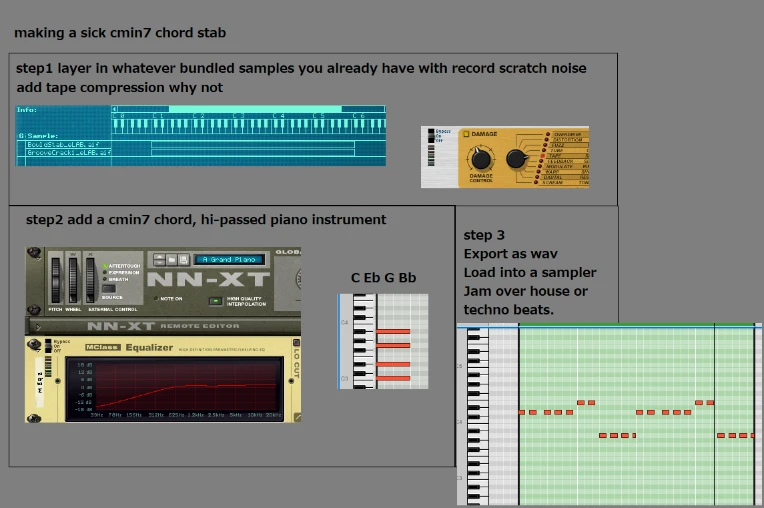Select the lit Tape damage type LED

coord(543,156)
